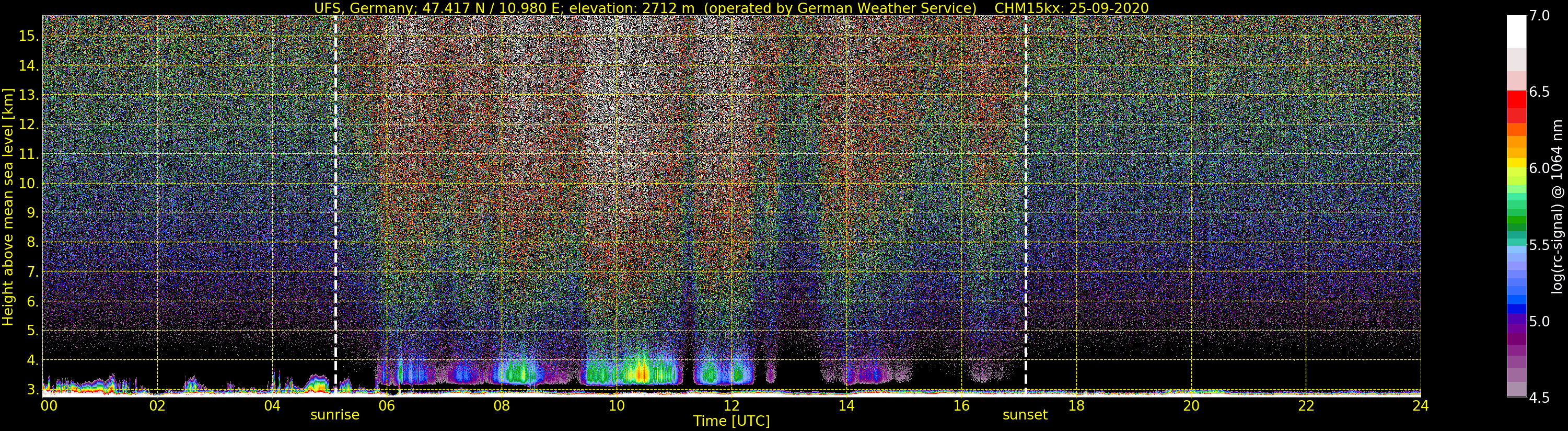Click the white top of the colorbar
The width and height of the screenshot is (1568, 431).
(x=1516, y=32)
